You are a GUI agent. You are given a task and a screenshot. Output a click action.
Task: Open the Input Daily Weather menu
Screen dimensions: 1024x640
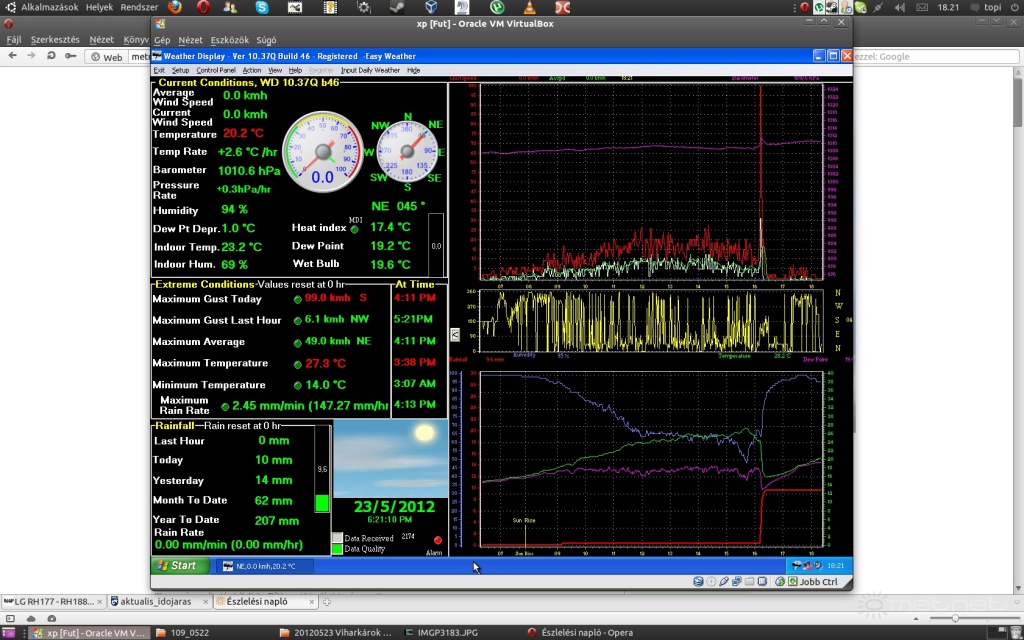coord(370,71)
